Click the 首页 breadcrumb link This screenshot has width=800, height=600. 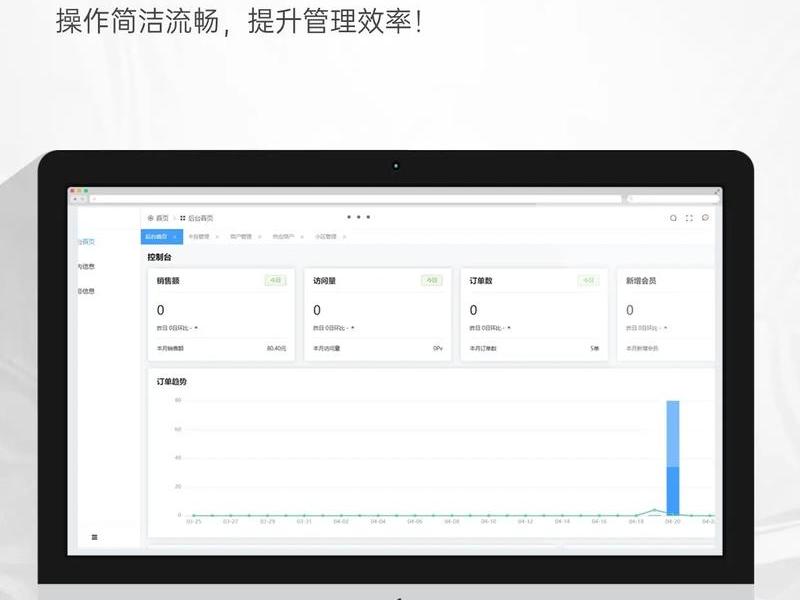coord(162,218)
